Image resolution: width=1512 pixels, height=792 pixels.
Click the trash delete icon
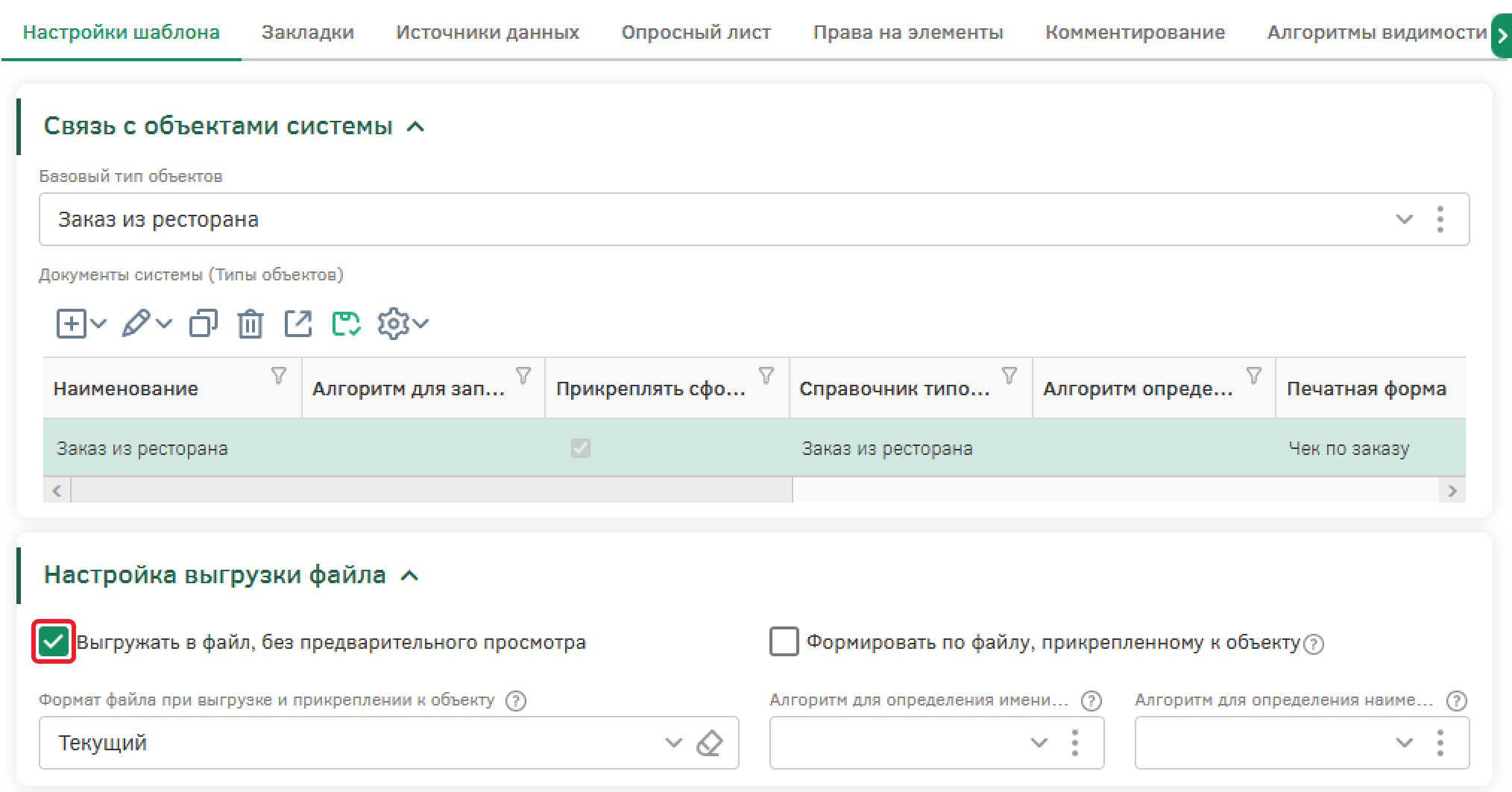point(250,324)
